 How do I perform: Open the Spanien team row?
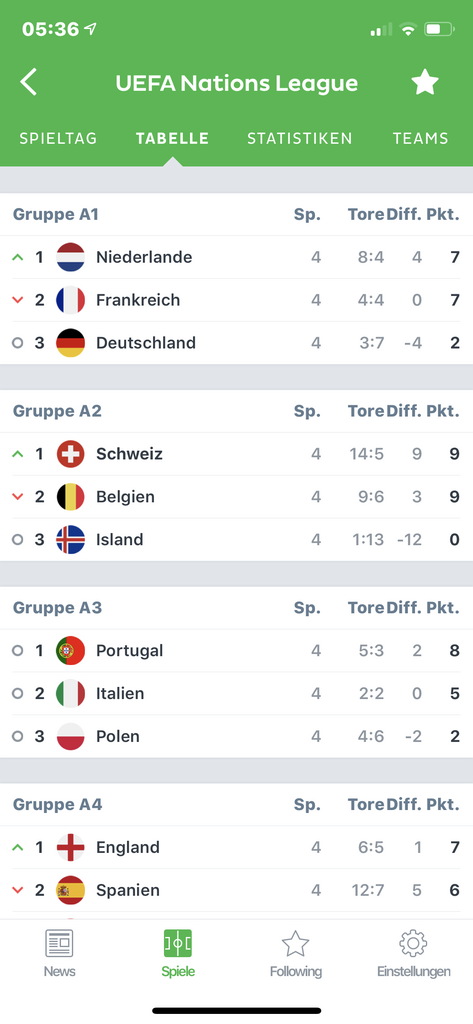236,890
